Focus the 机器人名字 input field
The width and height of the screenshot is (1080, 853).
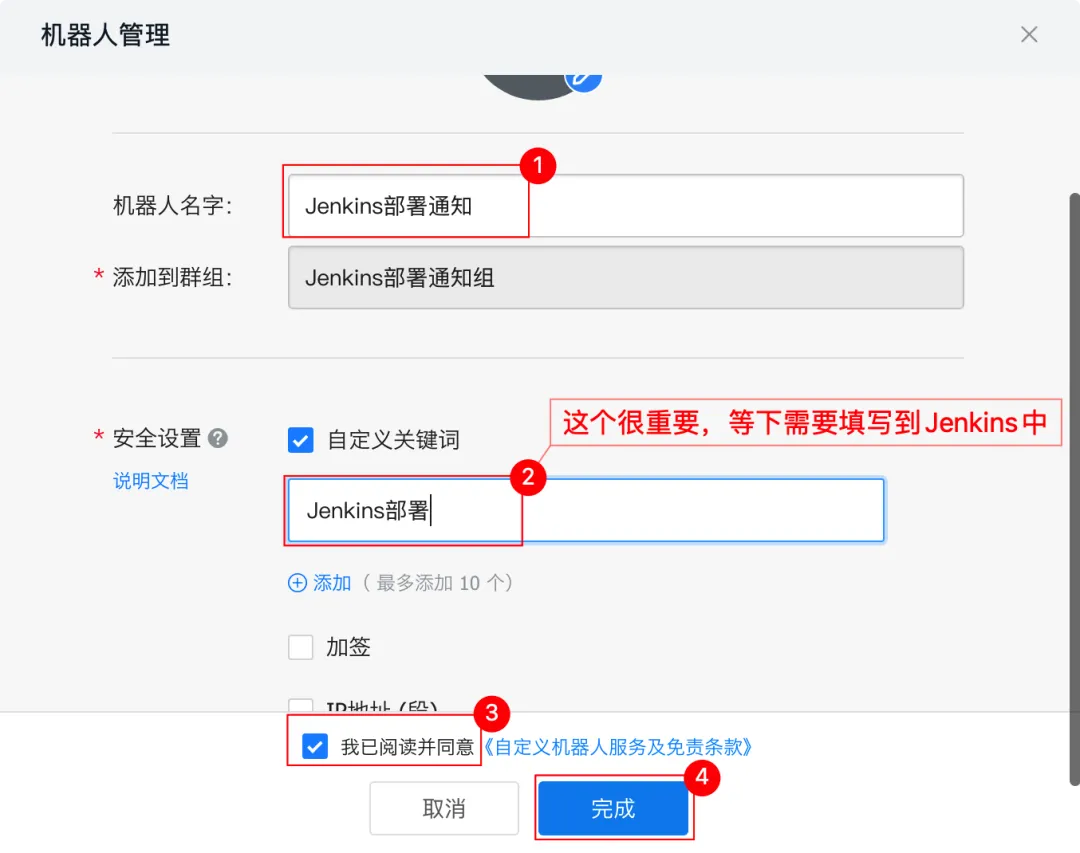pyautogui.click(x=625, y=205)
